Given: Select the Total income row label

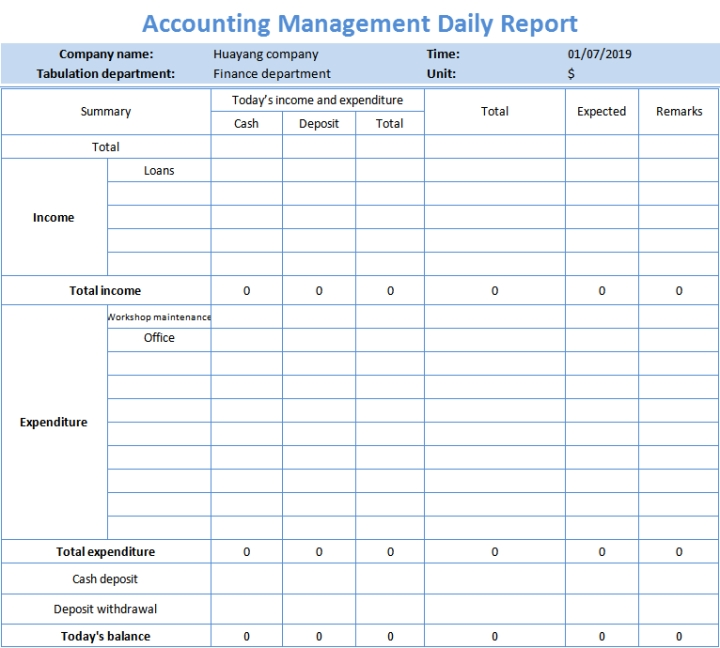Looking at the screenshot, I should [x=105, y=291].
